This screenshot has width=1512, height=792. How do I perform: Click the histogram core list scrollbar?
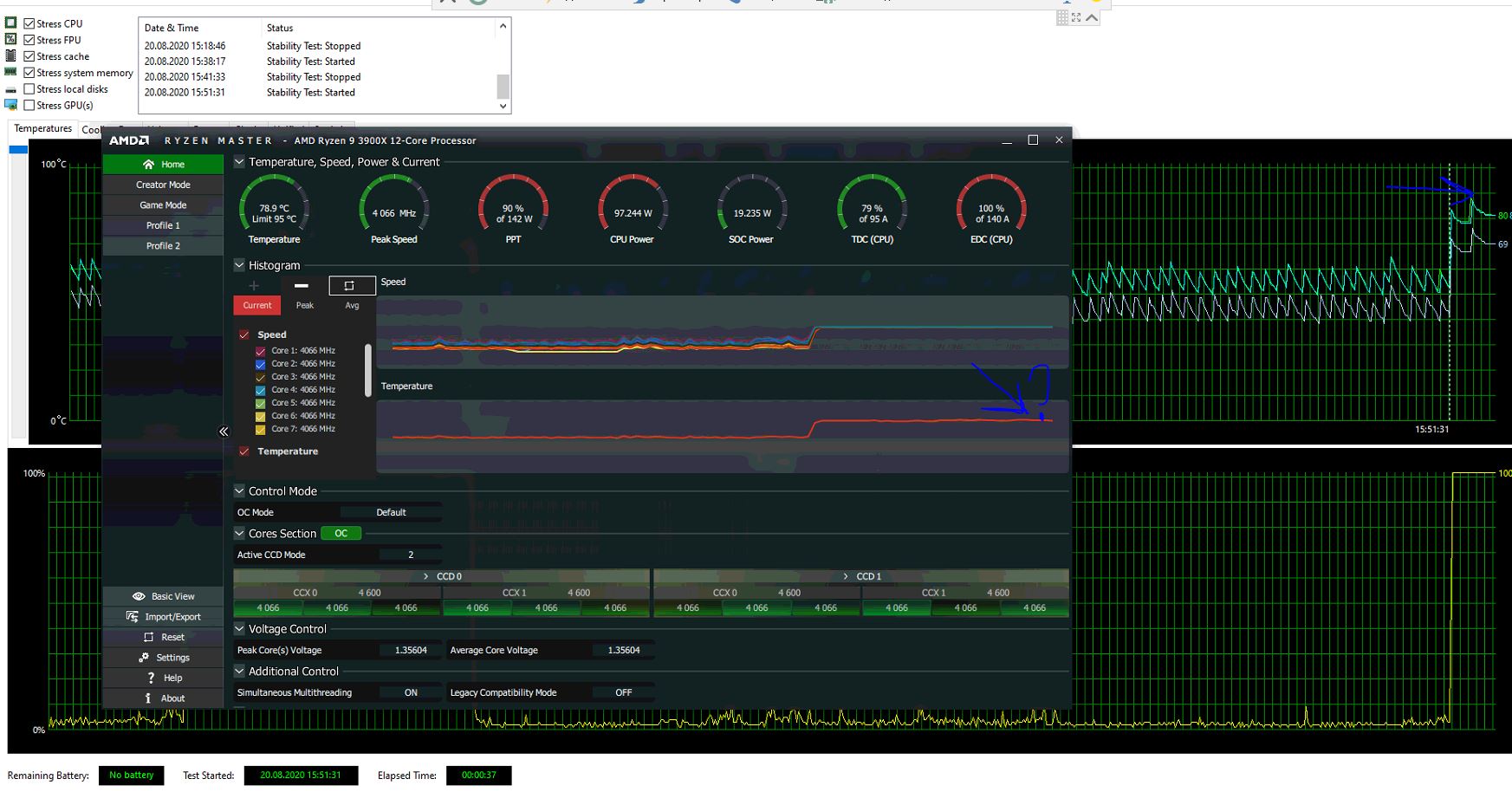368,371
